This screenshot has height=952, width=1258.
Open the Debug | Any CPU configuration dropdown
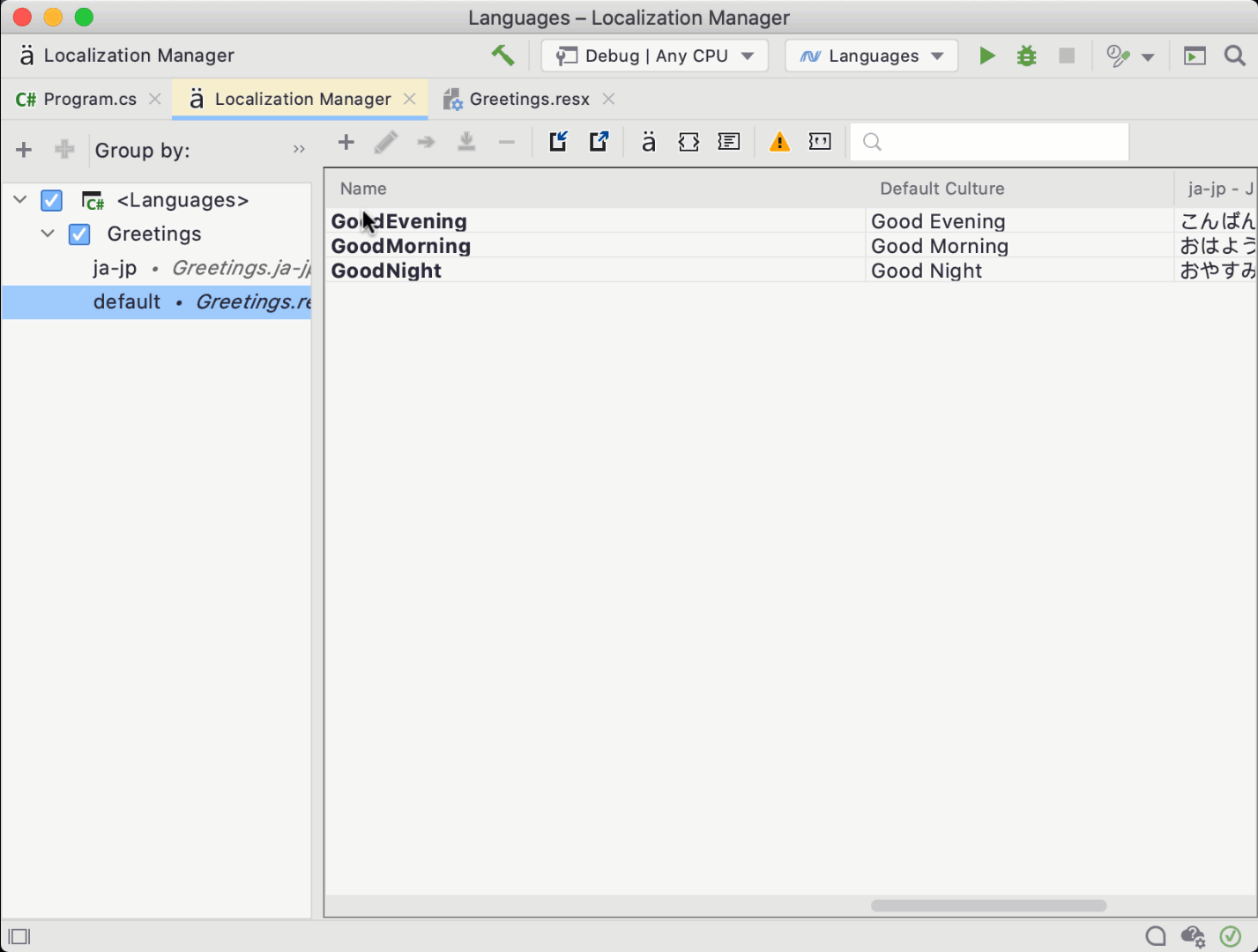tap(654, 55)
